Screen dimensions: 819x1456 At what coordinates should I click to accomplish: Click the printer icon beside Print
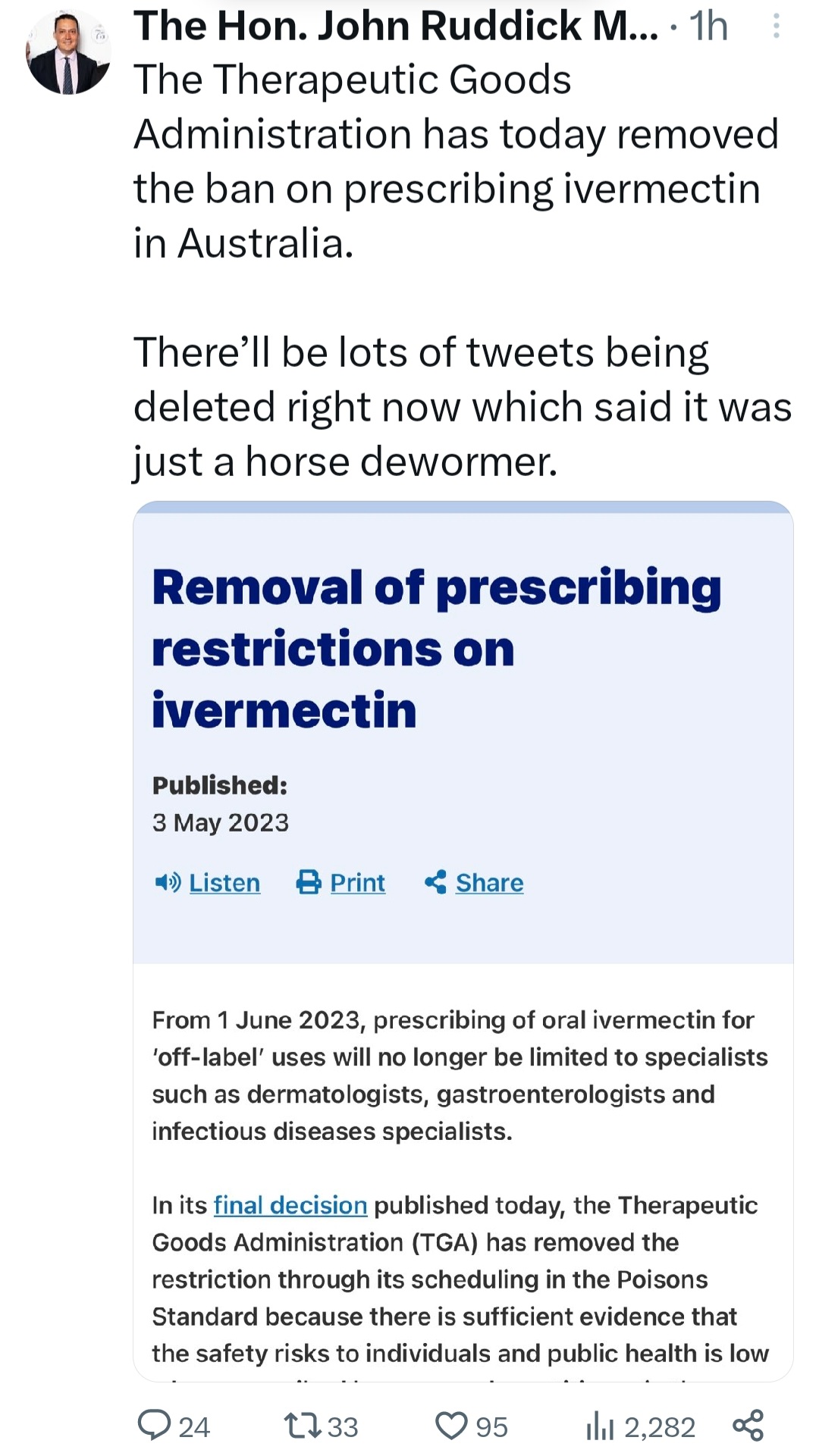309,882
